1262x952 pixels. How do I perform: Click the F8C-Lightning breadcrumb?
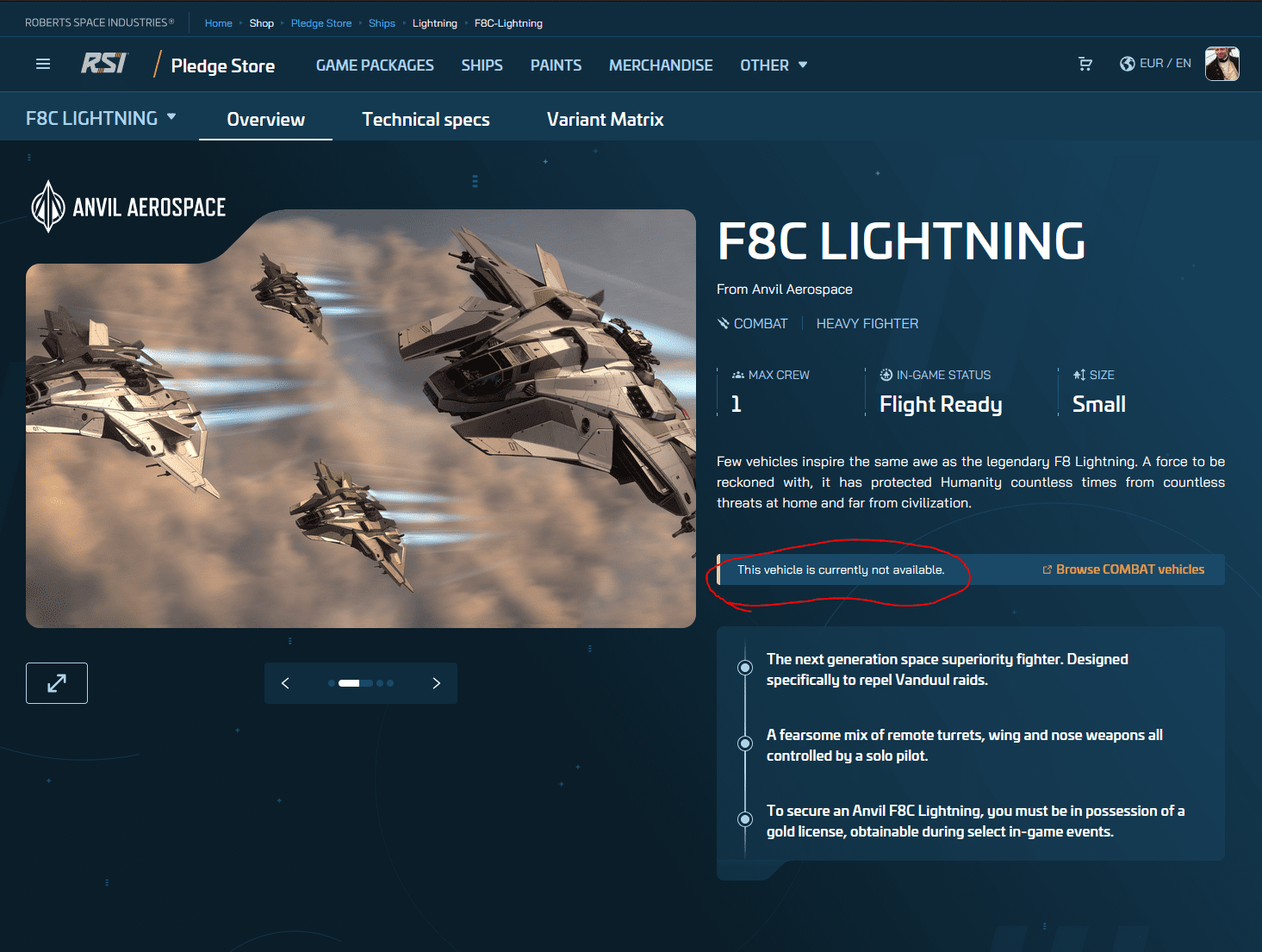point(508,23)
